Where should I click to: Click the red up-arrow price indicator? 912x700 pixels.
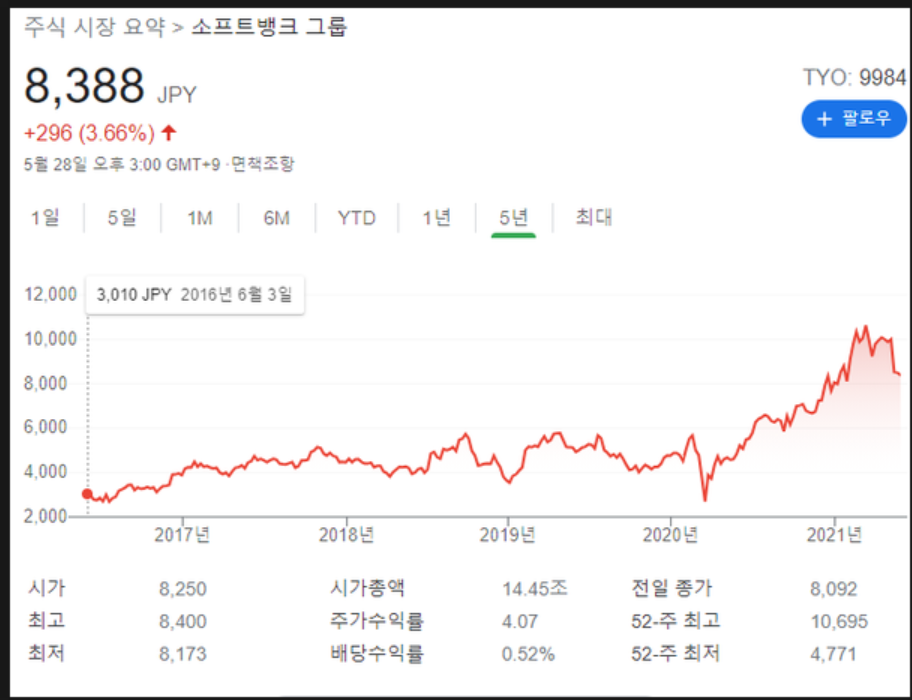(x=169, y=133)
